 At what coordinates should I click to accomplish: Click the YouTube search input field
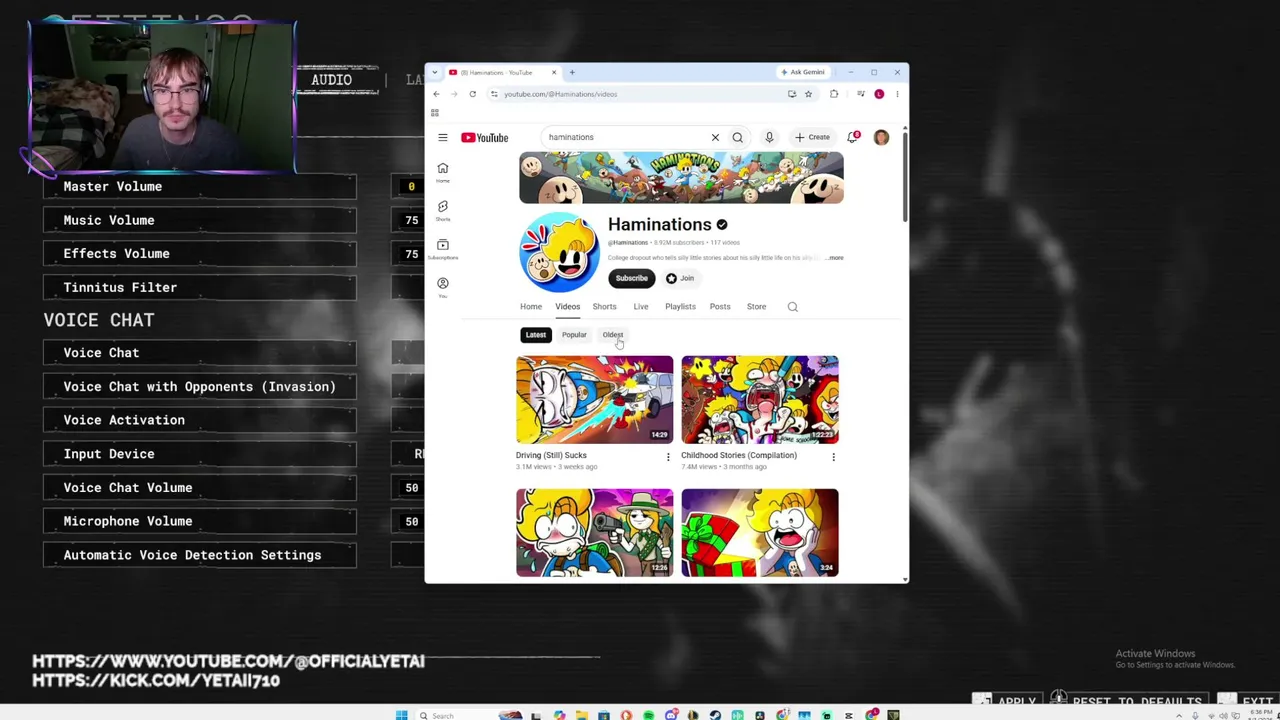[625, 137]
